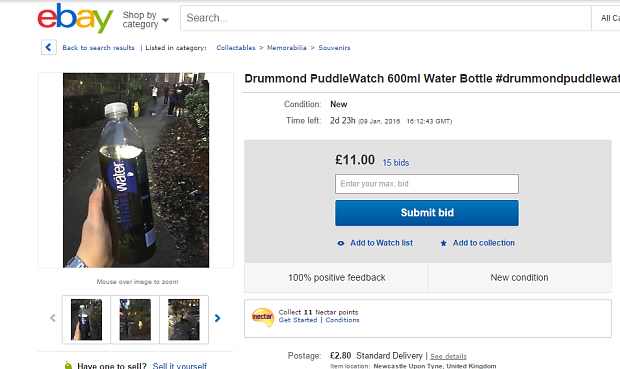Click the star icon for collection
Image resolution: width=620 pixels, height=369 pixels.
pos(444,243)
